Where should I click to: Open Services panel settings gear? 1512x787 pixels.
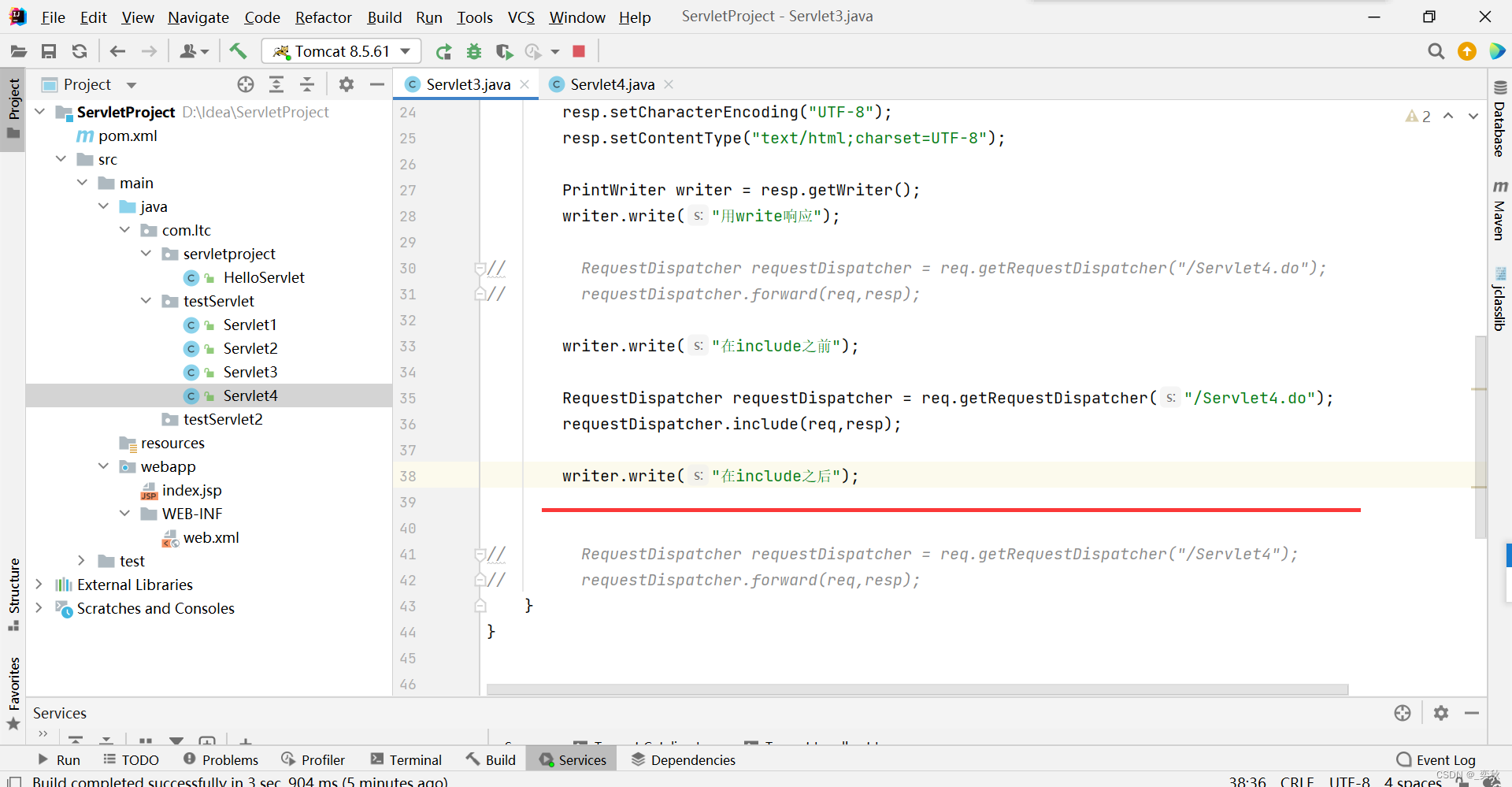click(x=1441, y=713)
